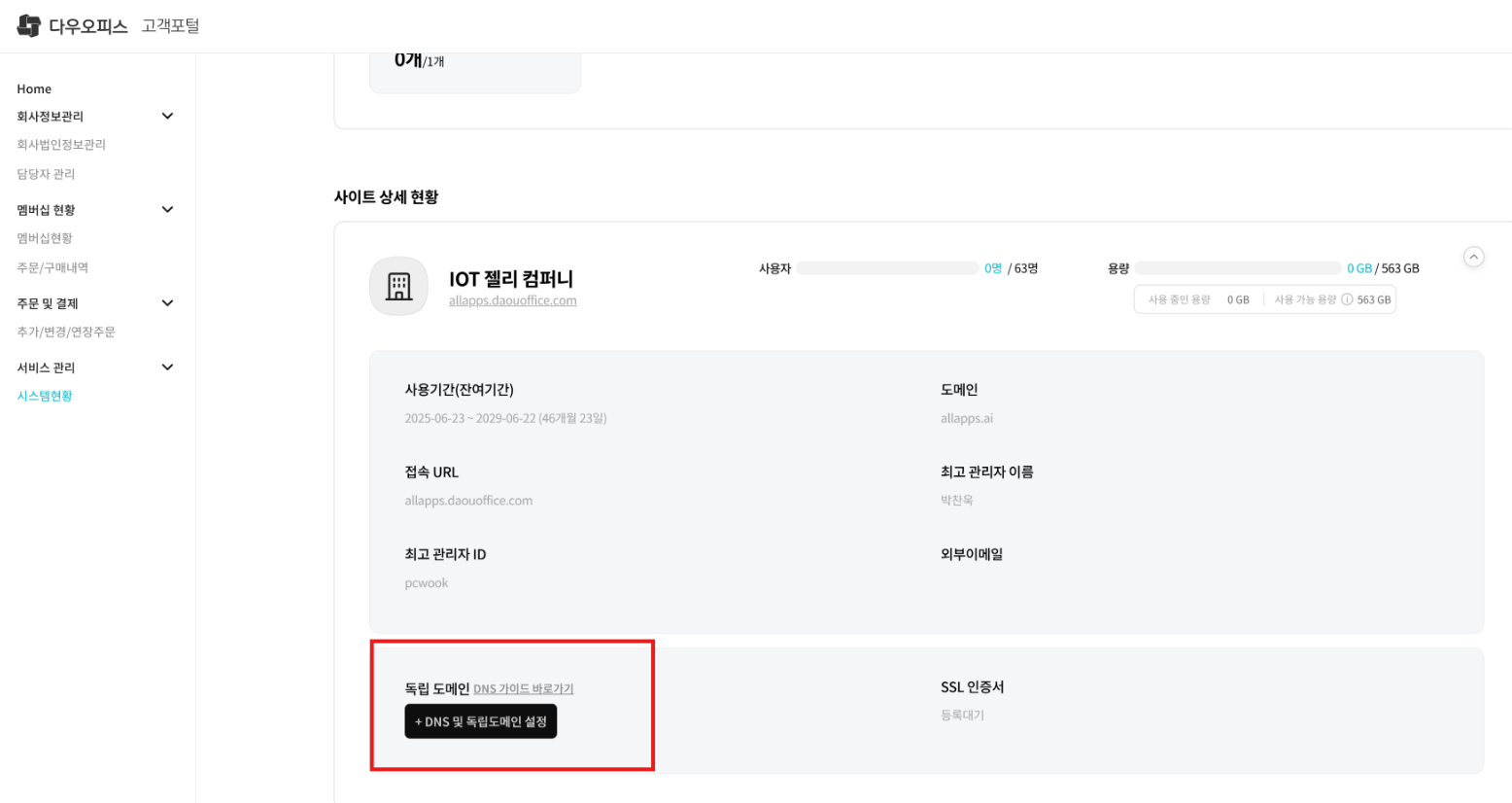Viewport: 1512px width, 803px height.
Task: Click the 용량 storage progress bar
Action: (x=1237, y=268)
